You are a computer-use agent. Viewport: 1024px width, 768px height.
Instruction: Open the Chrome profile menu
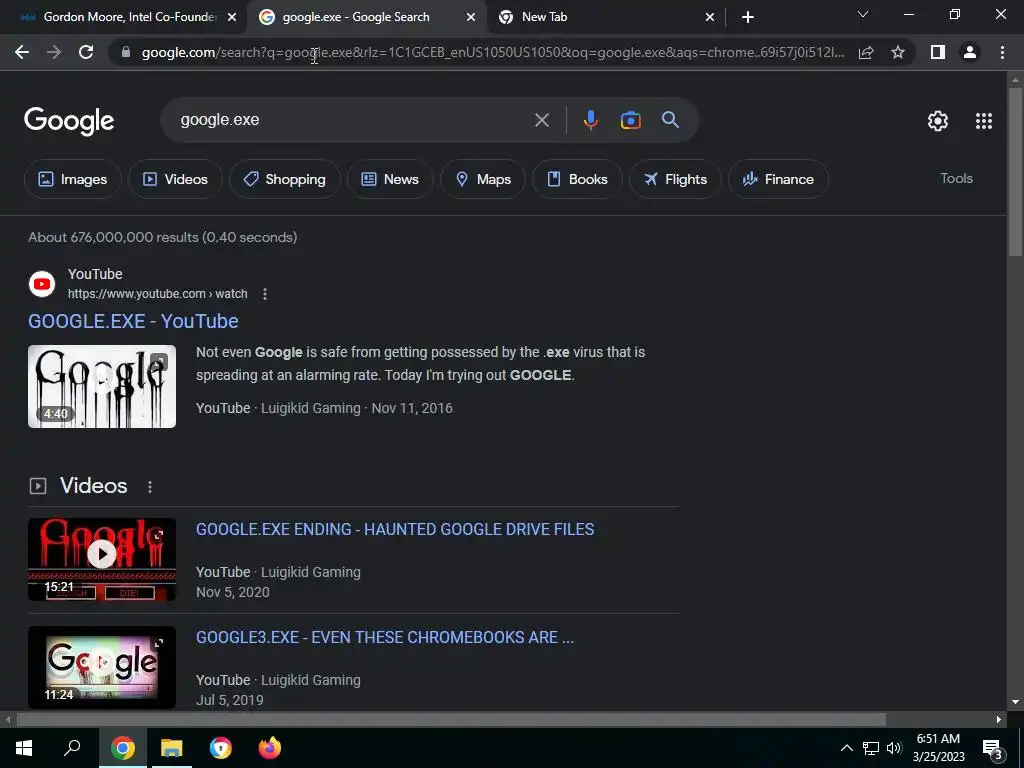pos(970,52)
